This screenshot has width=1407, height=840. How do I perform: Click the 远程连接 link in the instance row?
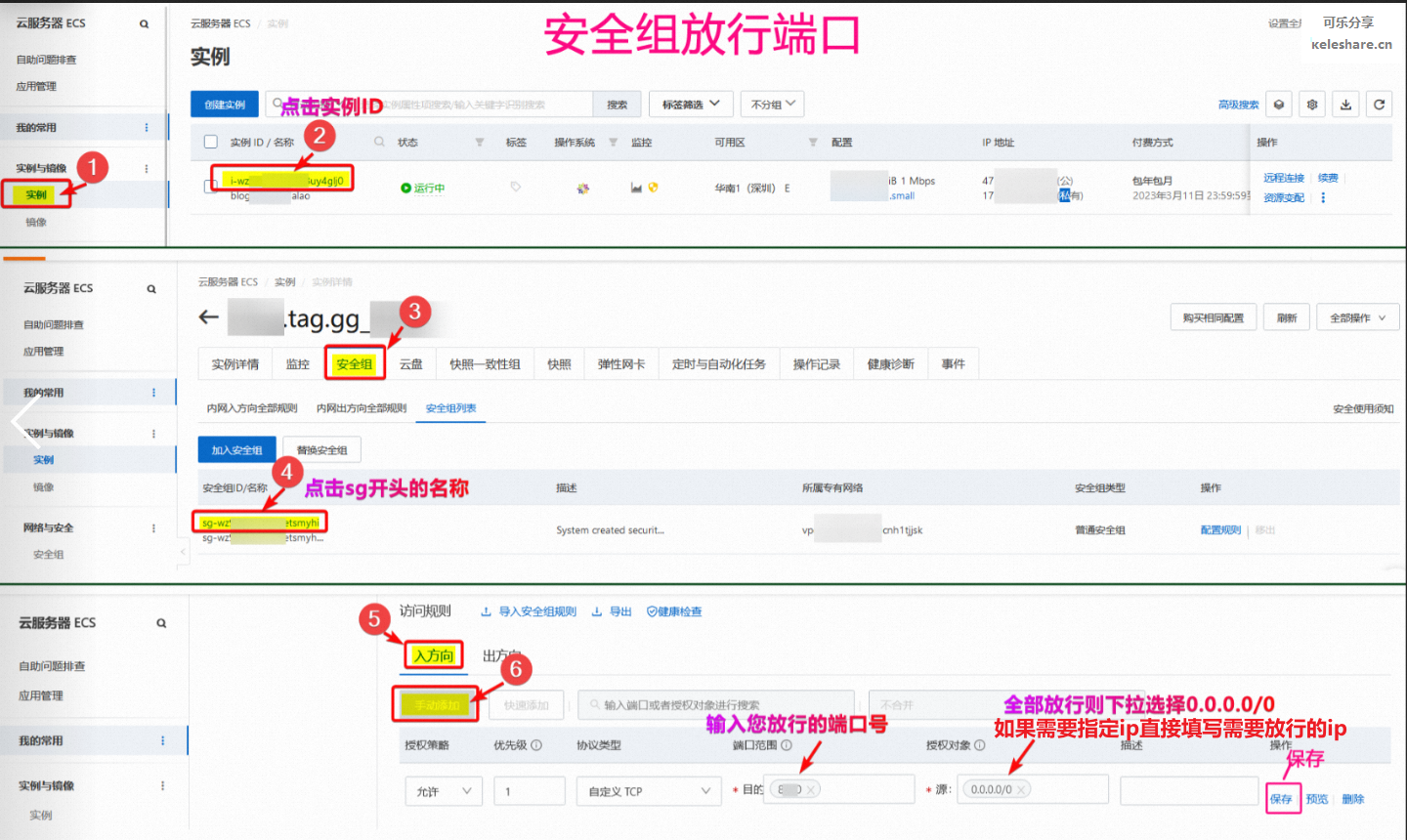[x=1284, y=178]
